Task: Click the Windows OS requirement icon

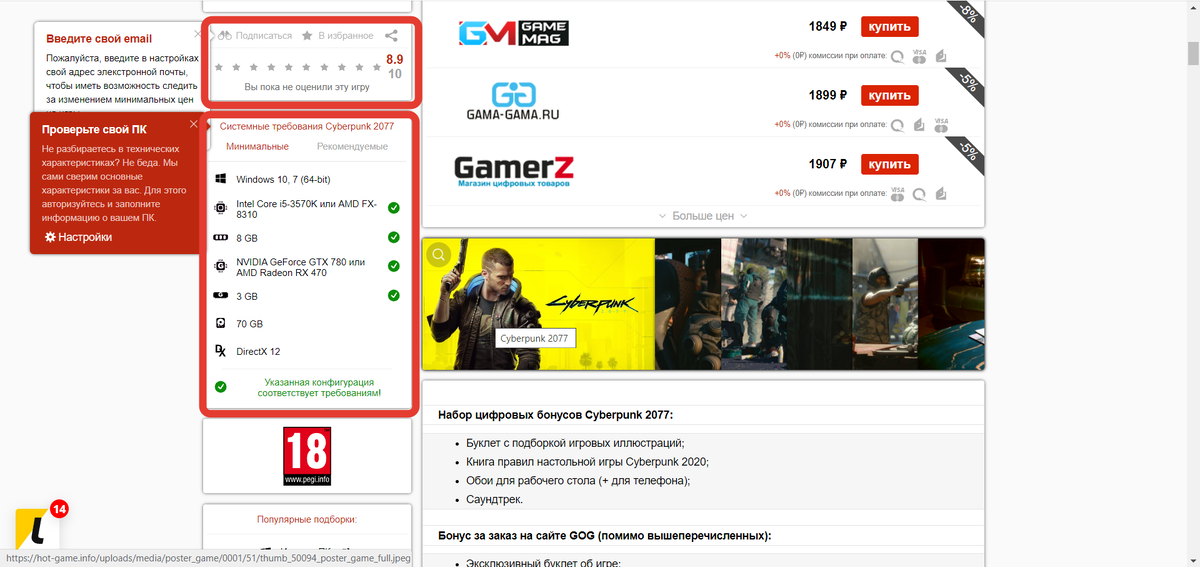Action: coord(220,180)
